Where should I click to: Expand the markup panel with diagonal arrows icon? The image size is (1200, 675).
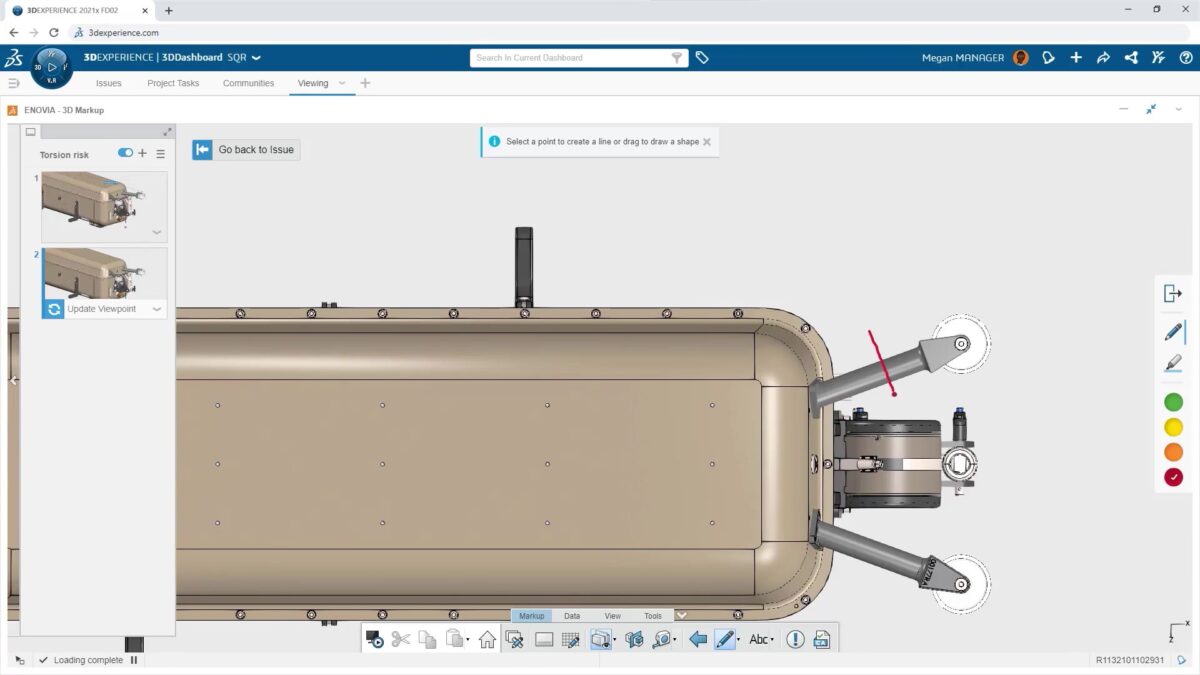pos(167,132)
